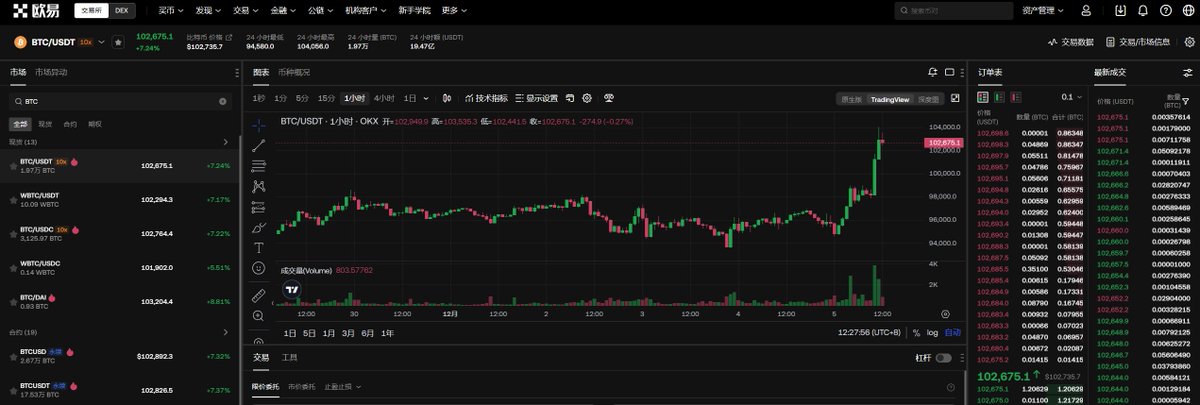
Task: Toggle 自动 auto scale on chart
Action: tap(952, 332)
